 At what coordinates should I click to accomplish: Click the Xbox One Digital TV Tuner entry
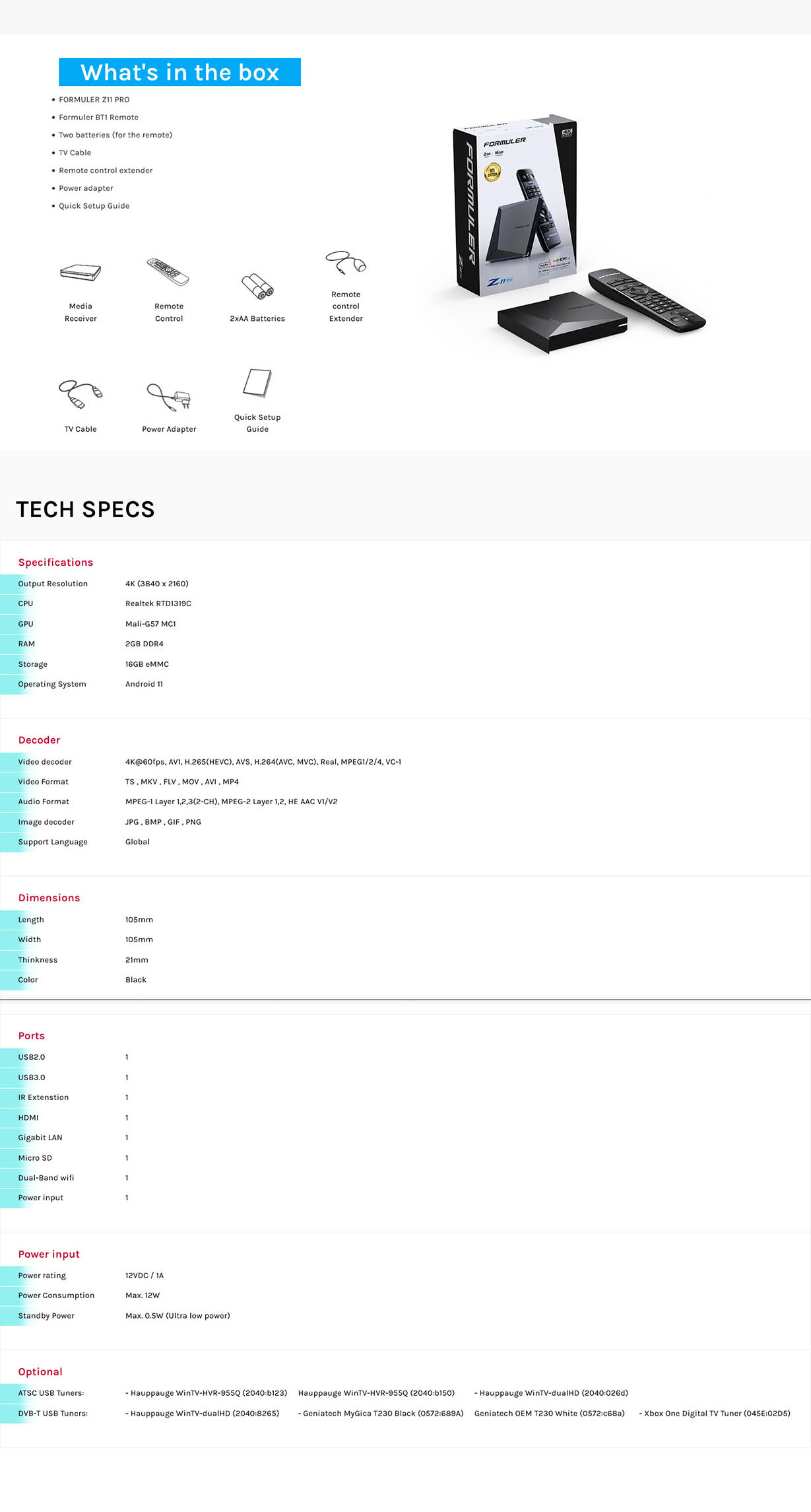click(x=715, y=1414)
